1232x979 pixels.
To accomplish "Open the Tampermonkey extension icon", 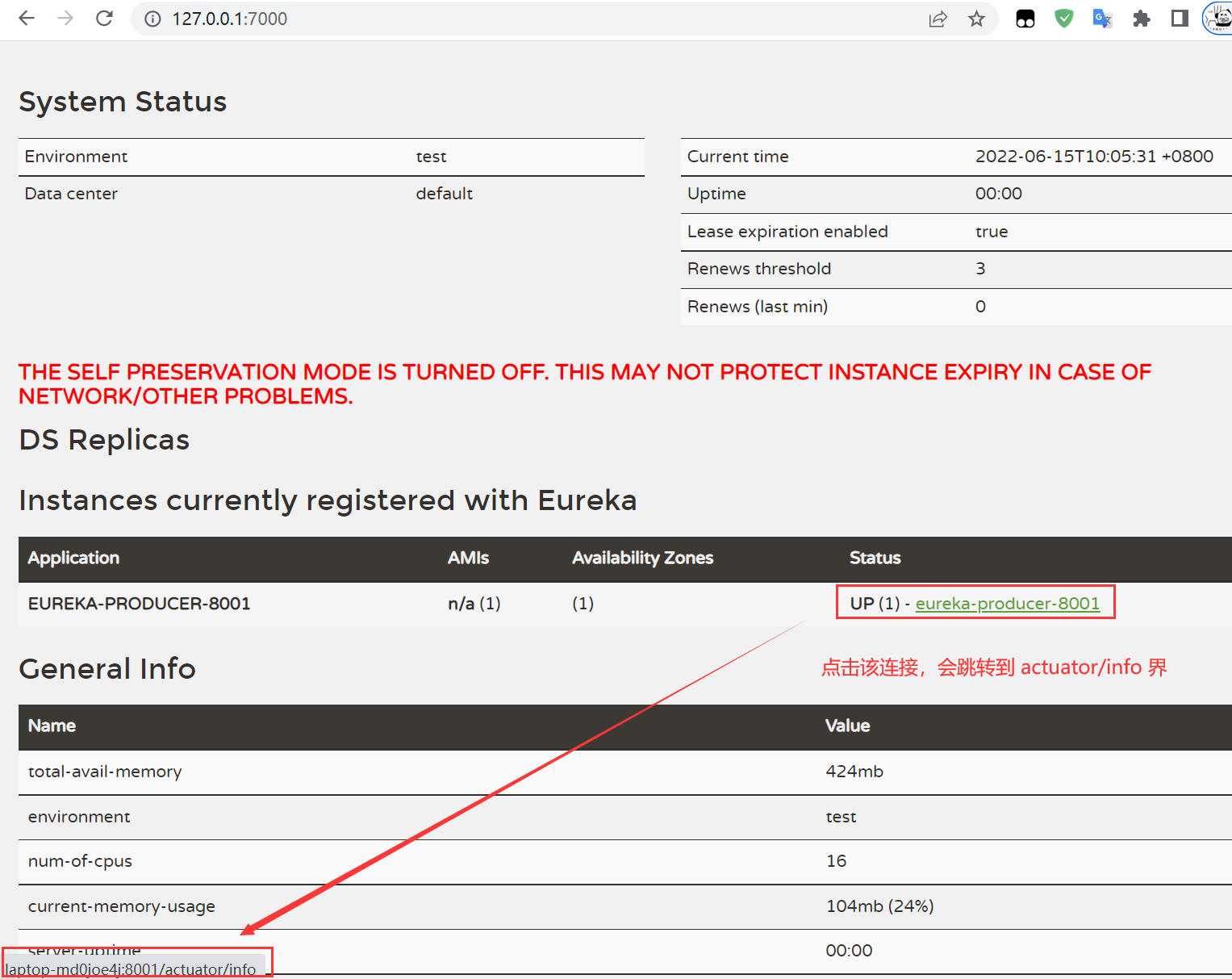I will pos(1025,19).
